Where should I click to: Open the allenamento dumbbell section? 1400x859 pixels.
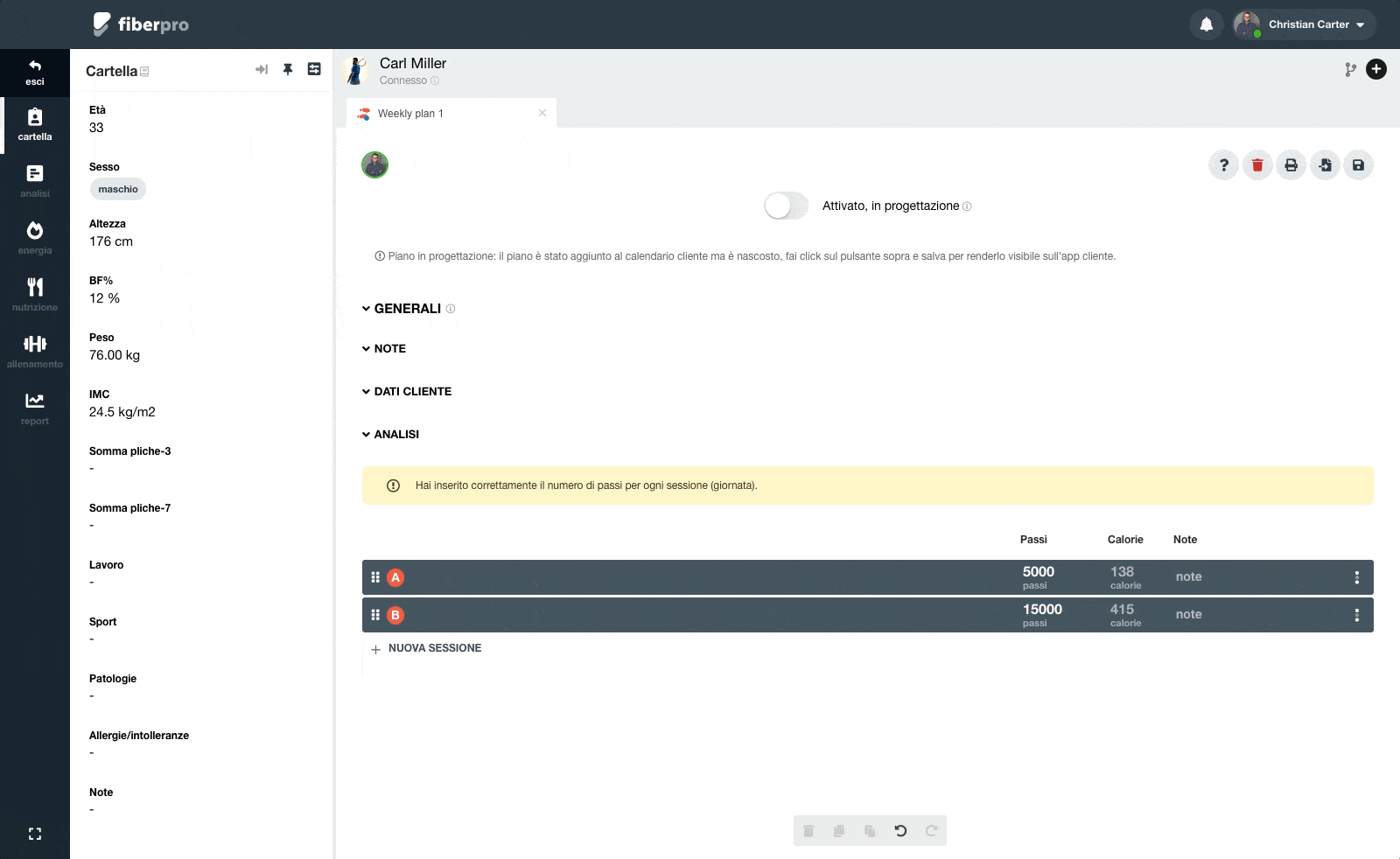pos(35,352)
